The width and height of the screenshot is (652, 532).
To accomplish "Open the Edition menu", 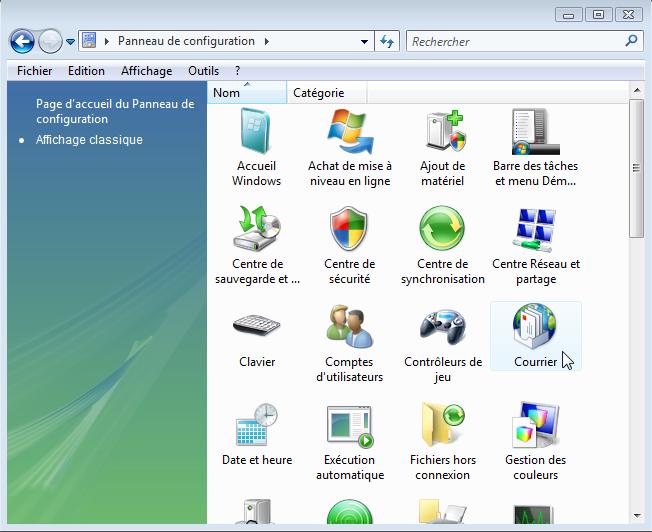I will [86, 71].
